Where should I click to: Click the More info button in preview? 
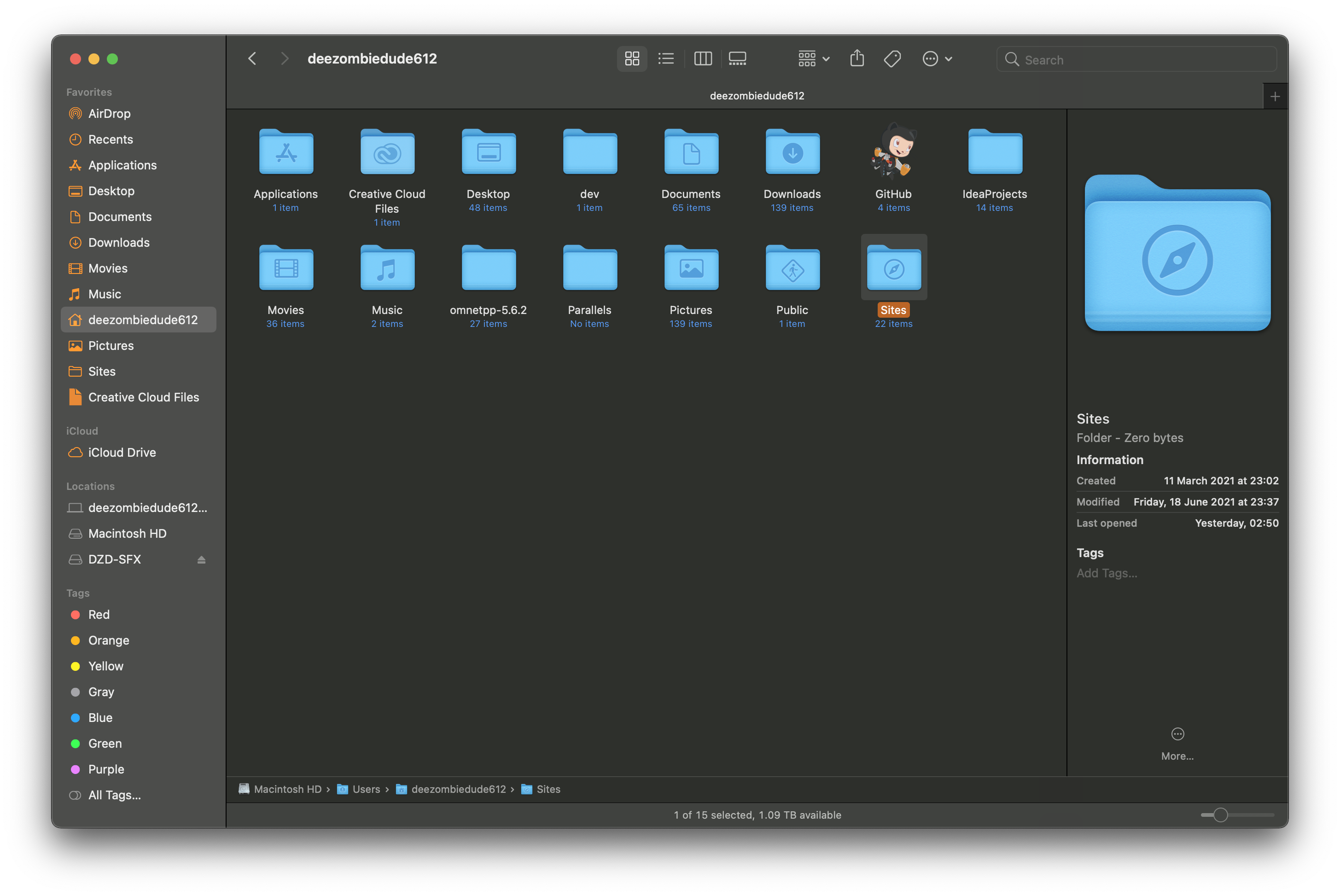point(1177,734)
